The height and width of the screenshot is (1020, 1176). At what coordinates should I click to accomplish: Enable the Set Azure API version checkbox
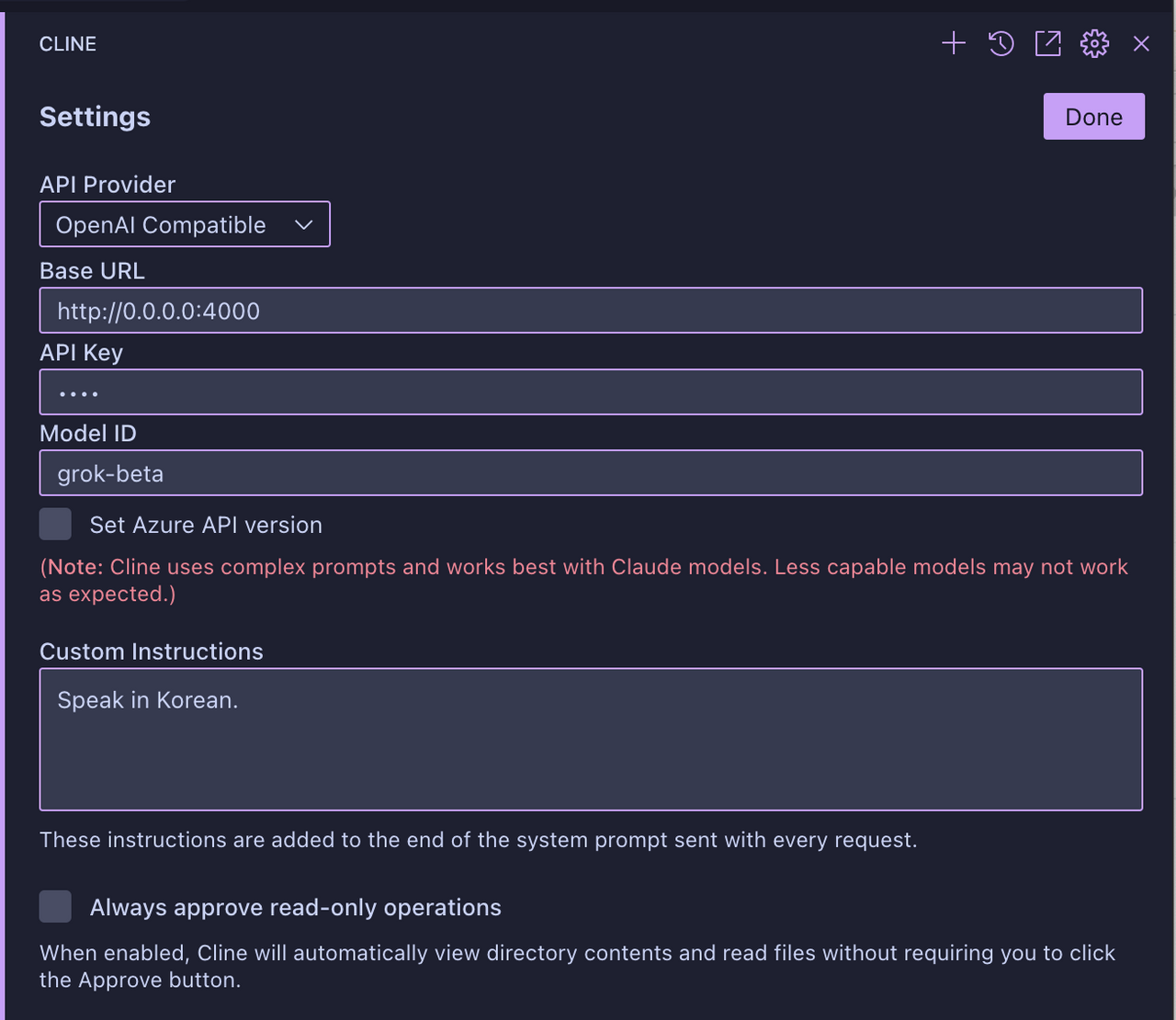tap(55, 525)
